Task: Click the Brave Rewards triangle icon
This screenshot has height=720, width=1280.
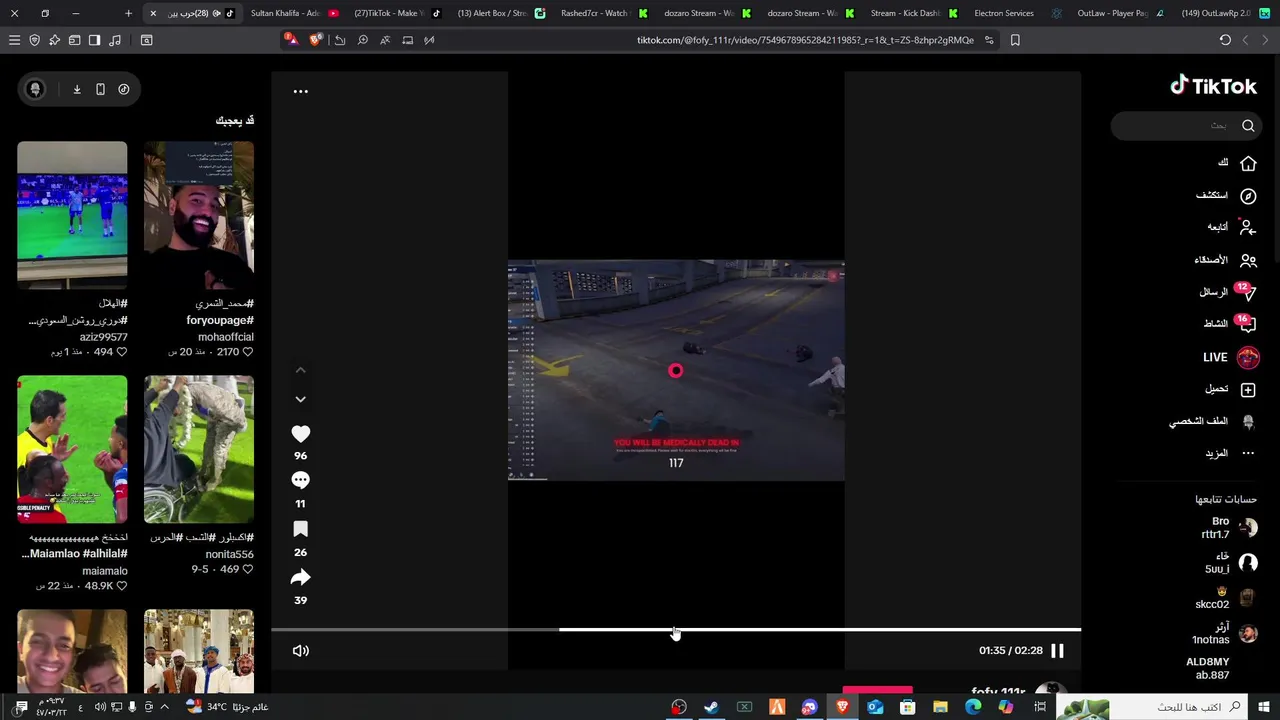Action: coord(291,40)
